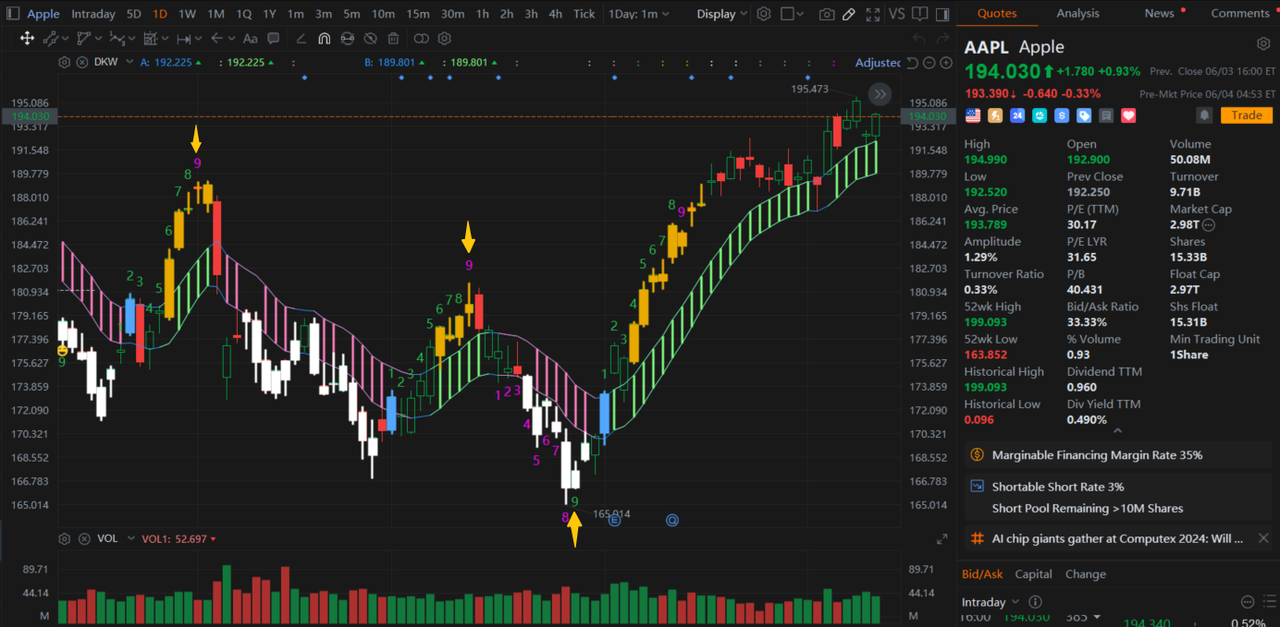This screenshot has height=627, width=1280.
Task: Open the Comments tab
Action: (x=1239, y=13)
